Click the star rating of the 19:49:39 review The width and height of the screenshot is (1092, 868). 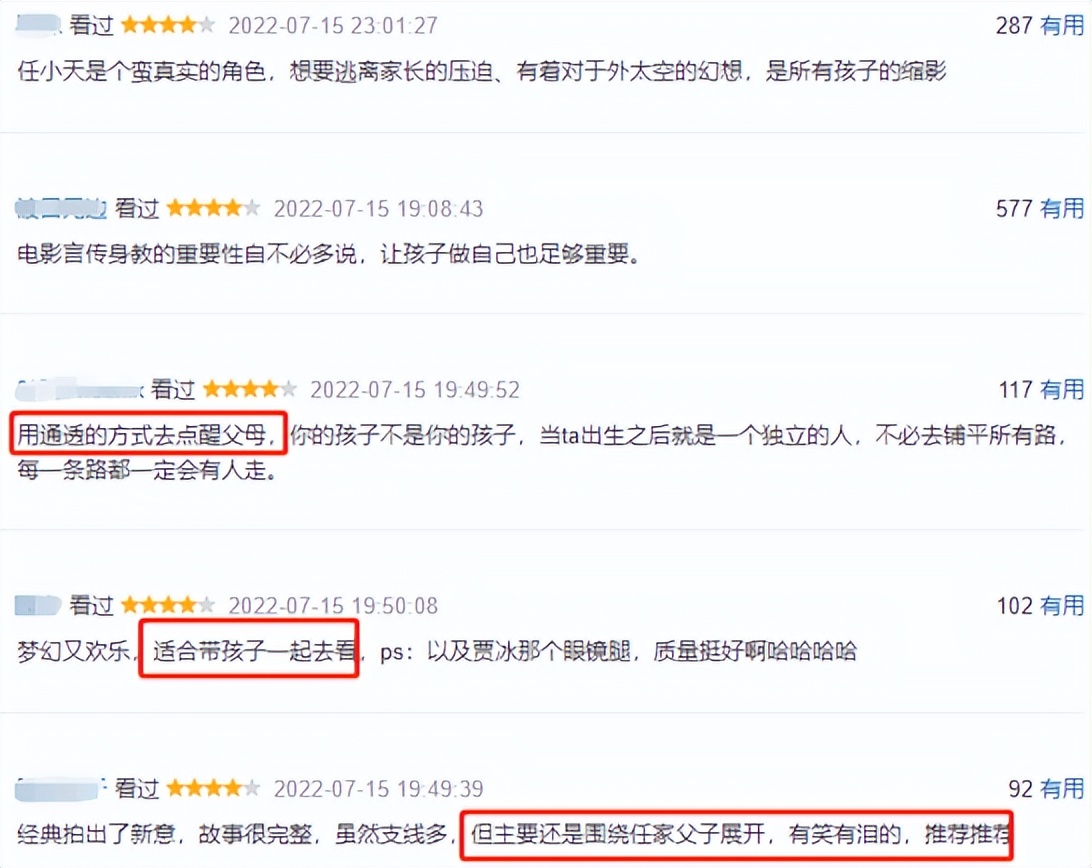pos(213,789)
